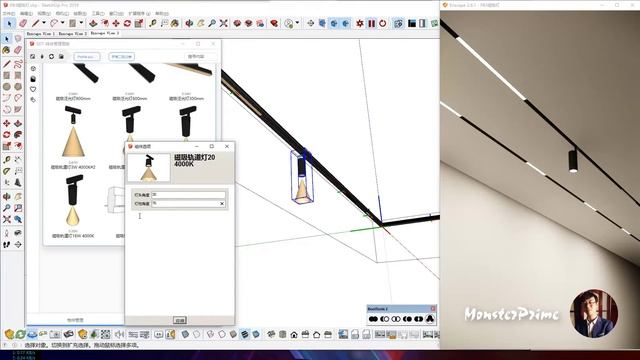Image resolution: width=640 pixels, height=360 pixels.
Task: Click the last BoolTools icon
Action: [x=430, y=319]
